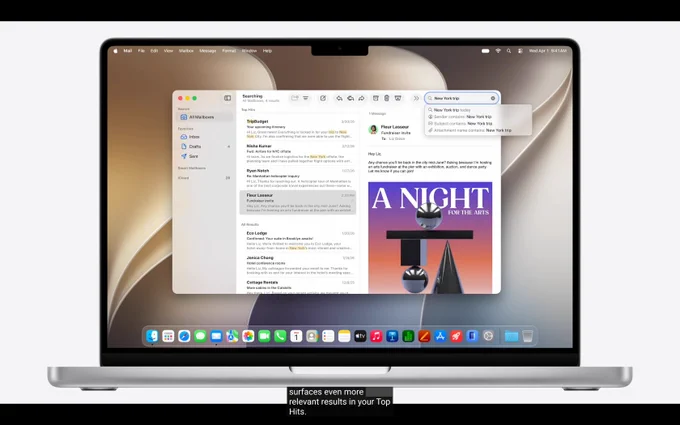The width and height of the screenshot is (680, 425).
Task: Expand the iCloud section in sidebar
Action: [183, 178]
